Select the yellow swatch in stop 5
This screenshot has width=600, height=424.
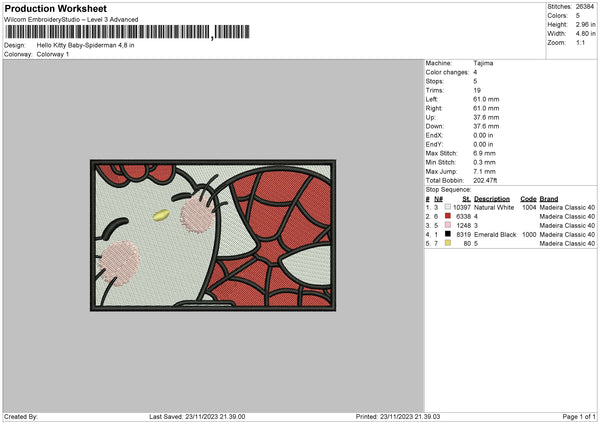click(447, 243)
